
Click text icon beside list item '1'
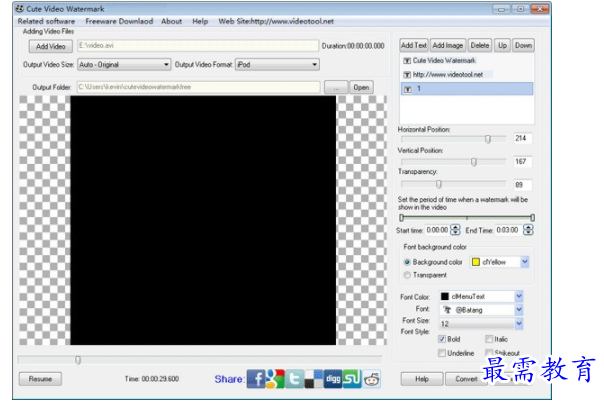click(x=408, y=89)
